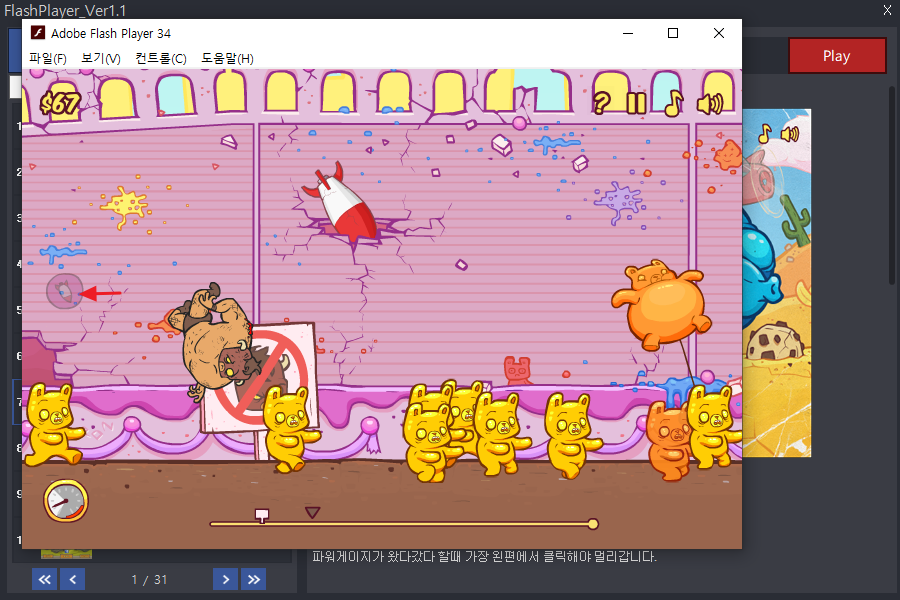Go to previous page with left arrow
900x600 pixels.
[x=72, y=579]
